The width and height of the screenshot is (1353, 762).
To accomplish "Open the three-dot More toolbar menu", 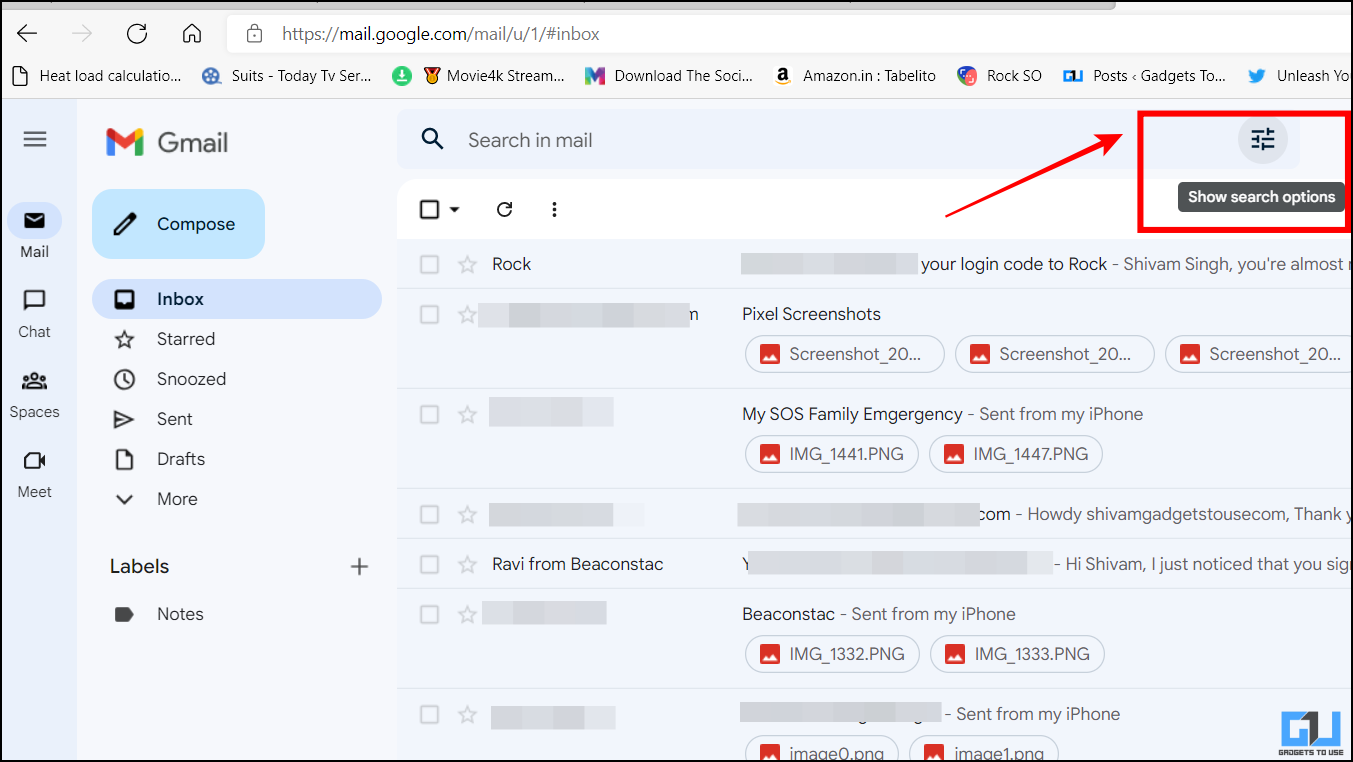I will (x=554, y=209).
